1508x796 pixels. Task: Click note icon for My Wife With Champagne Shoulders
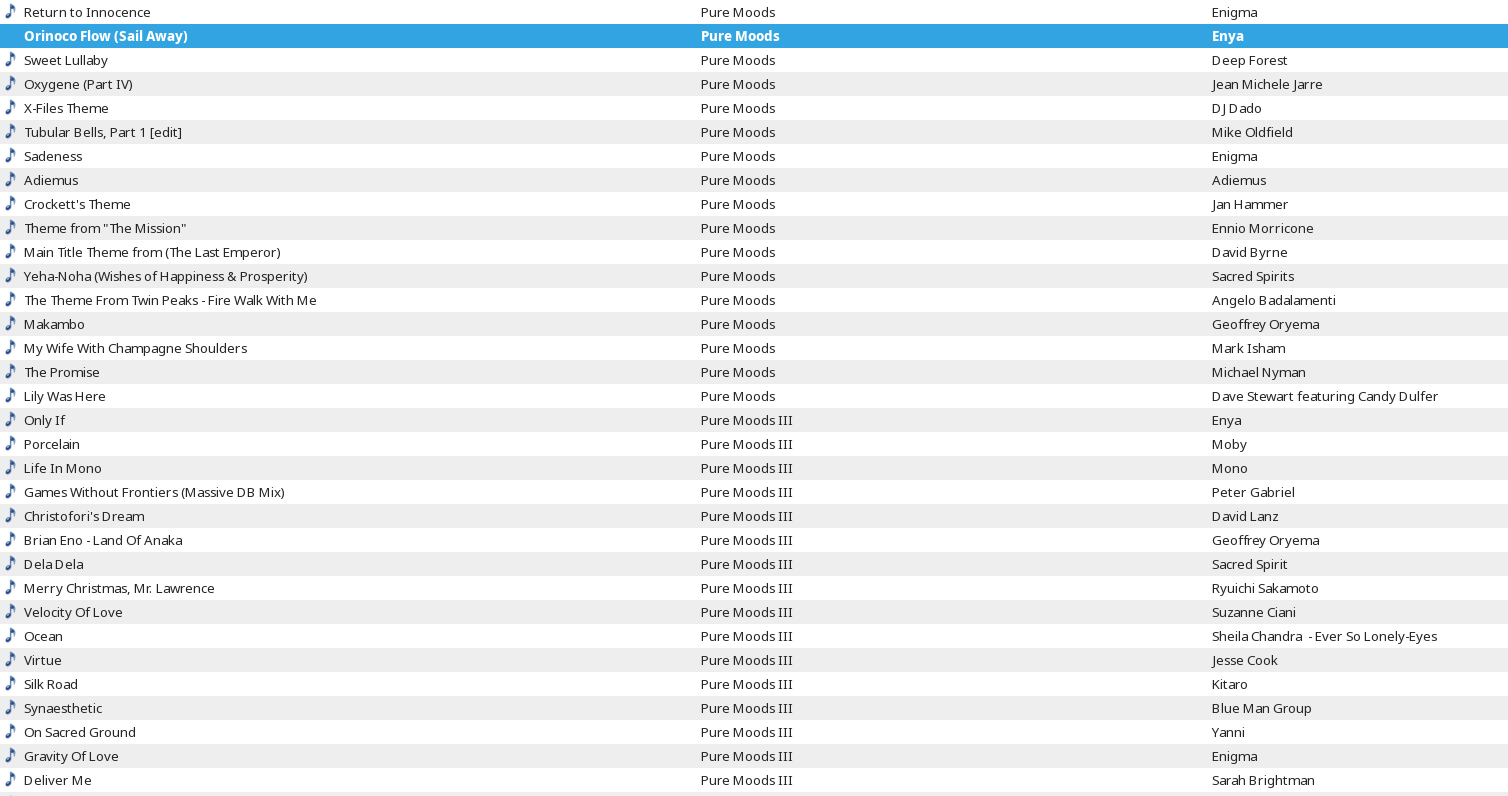pyautogui.click(x=11, y=347)
